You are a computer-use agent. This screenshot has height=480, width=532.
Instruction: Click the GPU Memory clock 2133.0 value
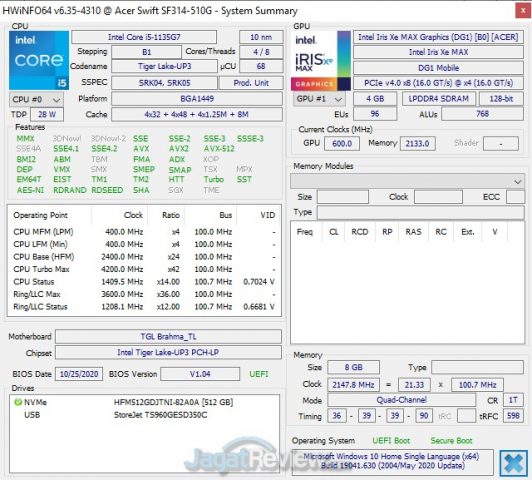(x=417, y=143)
